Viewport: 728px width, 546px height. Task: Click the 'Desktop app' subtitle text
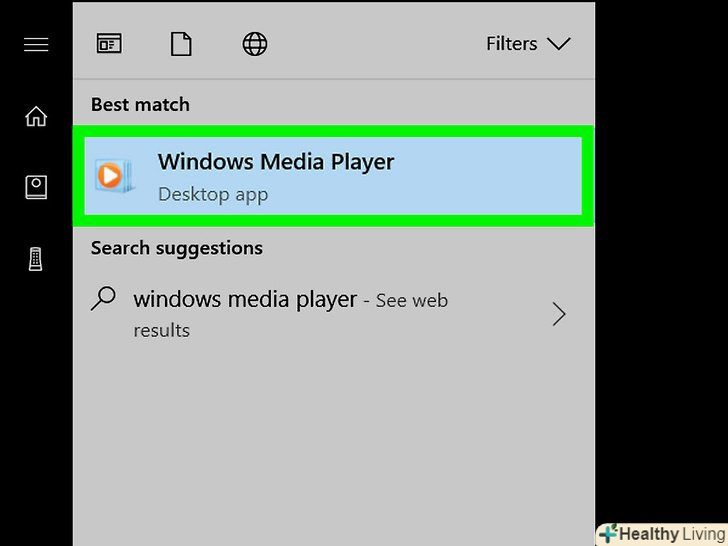(x=213, y=195)
